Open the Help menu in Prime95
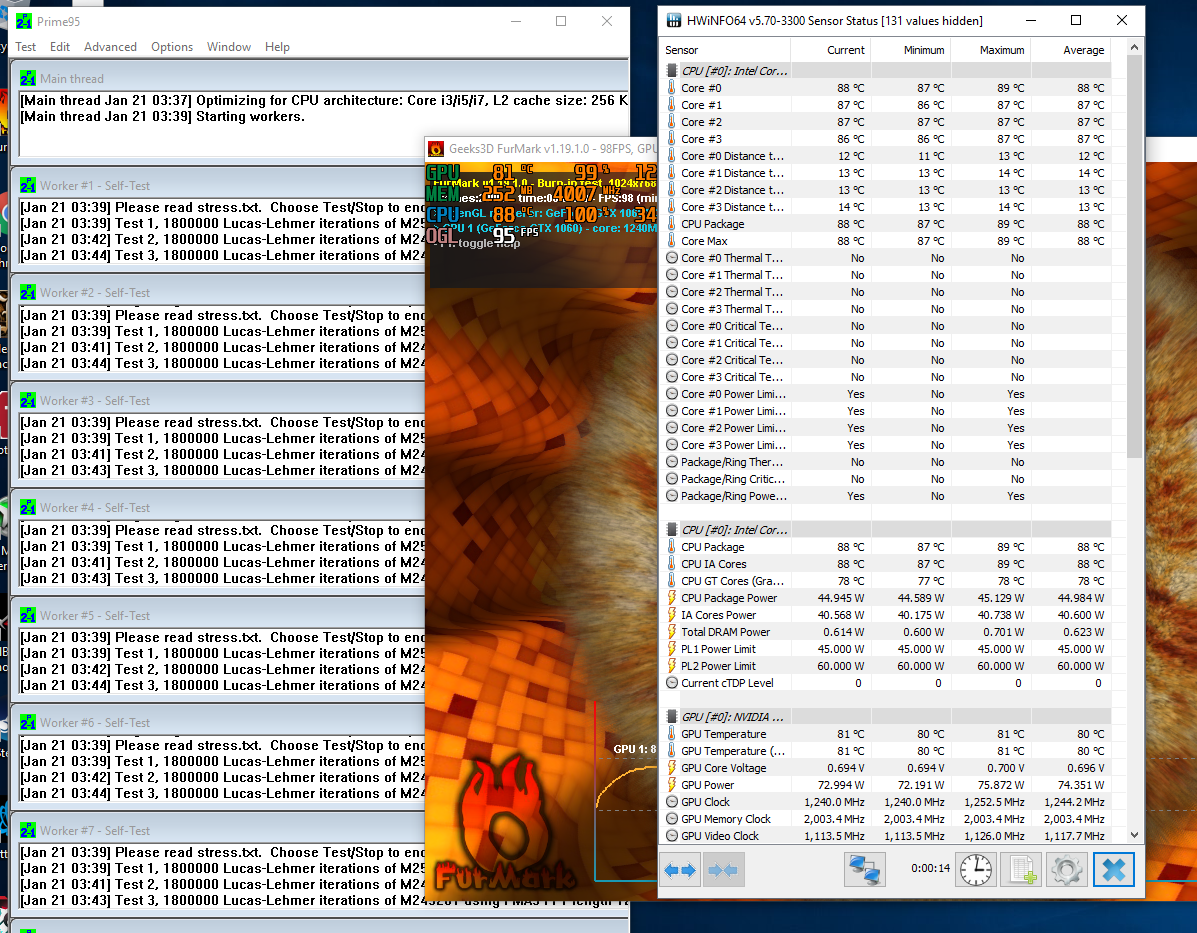This screenshot has width=1197, height=933. tap(277, 47)
